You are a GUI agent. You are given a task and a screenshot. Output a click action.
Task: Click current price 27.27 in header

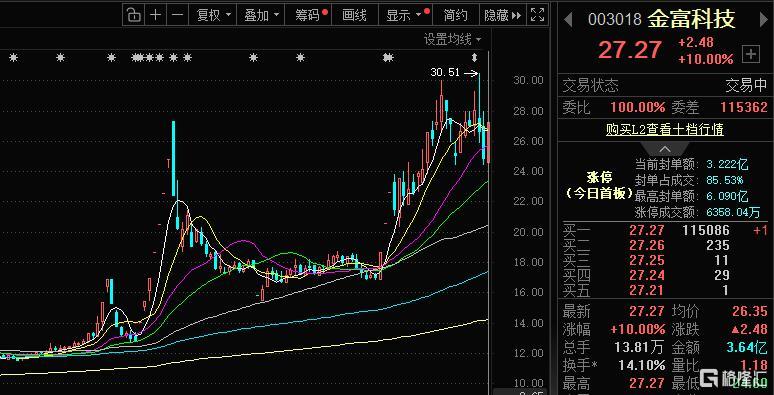point(630,50)
